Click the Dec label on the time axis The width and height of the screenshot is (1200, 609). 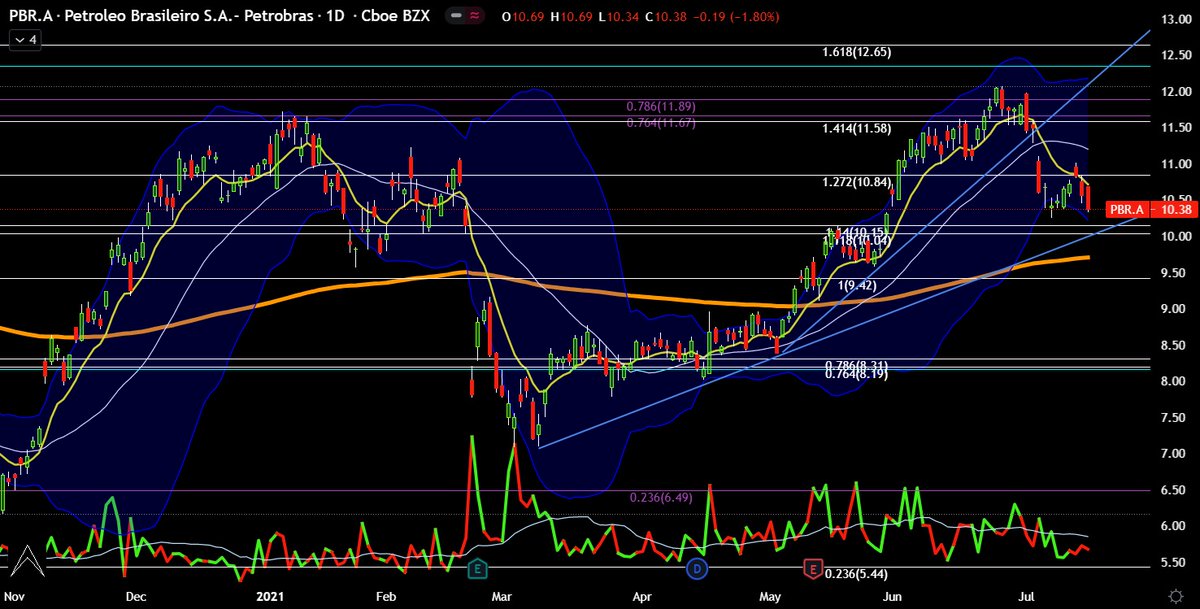coord(137,597)
